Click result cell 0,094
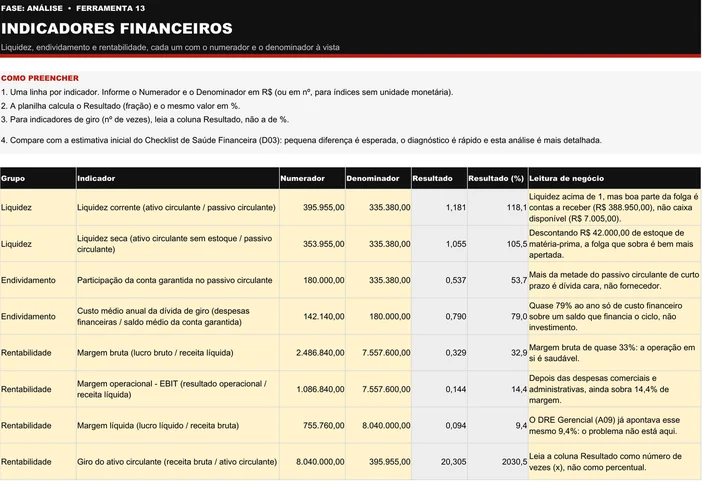This screenshot has height=484, width=702. click(439, 425)
